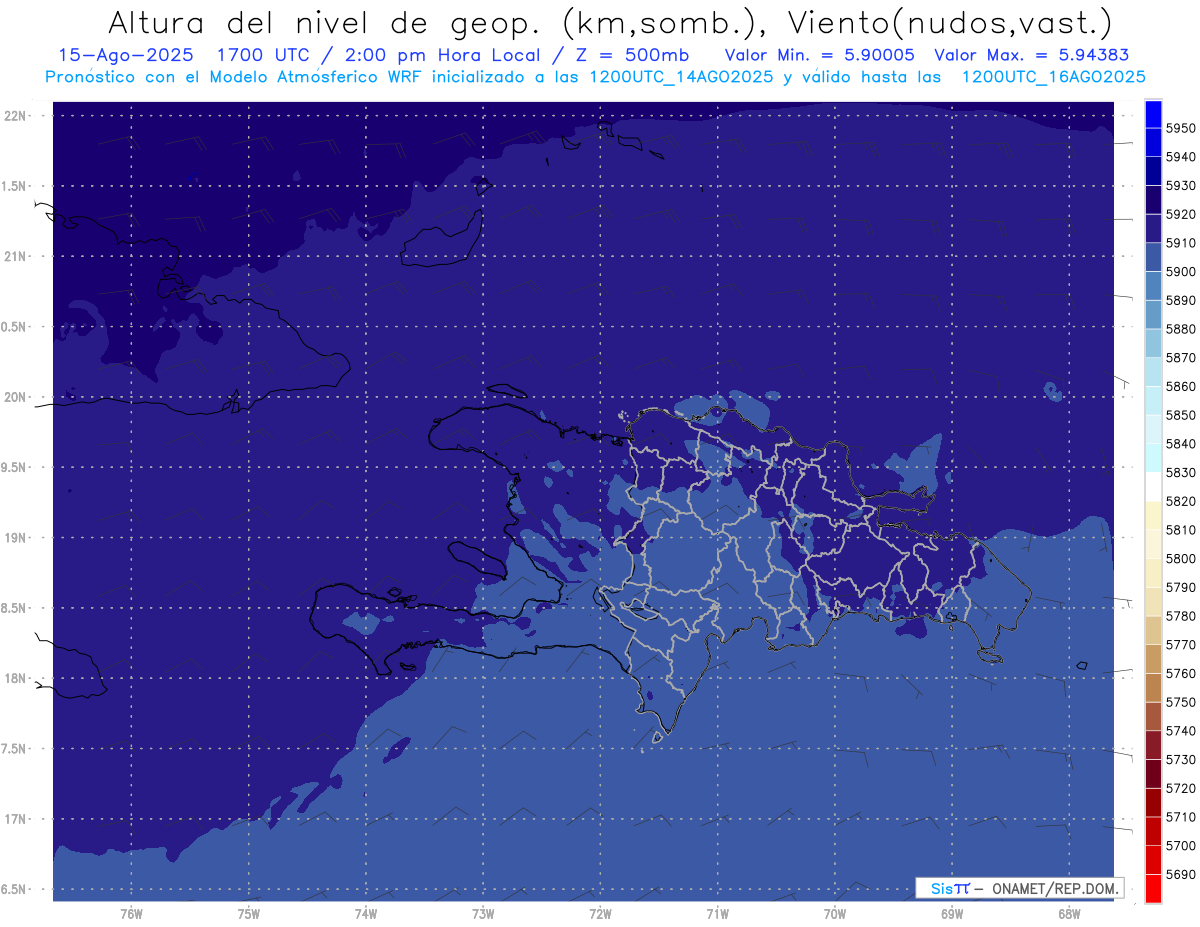Click the '74W' longitude label
1200x927 pixels.
pos(365,912)
